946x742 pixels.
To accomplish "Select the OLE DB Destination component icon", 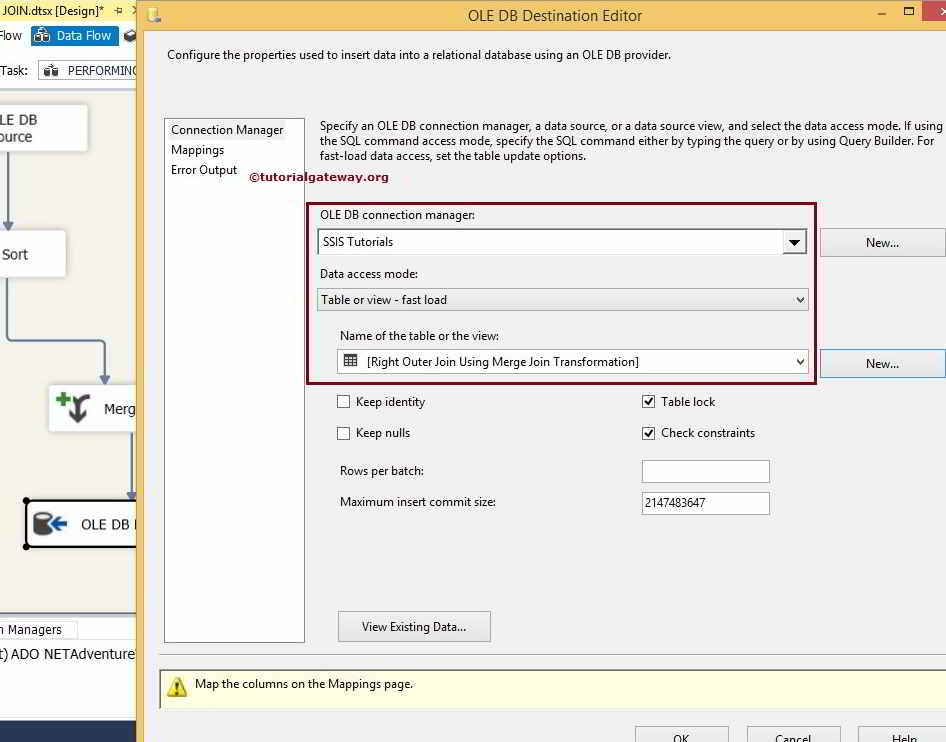I will 49,524.
